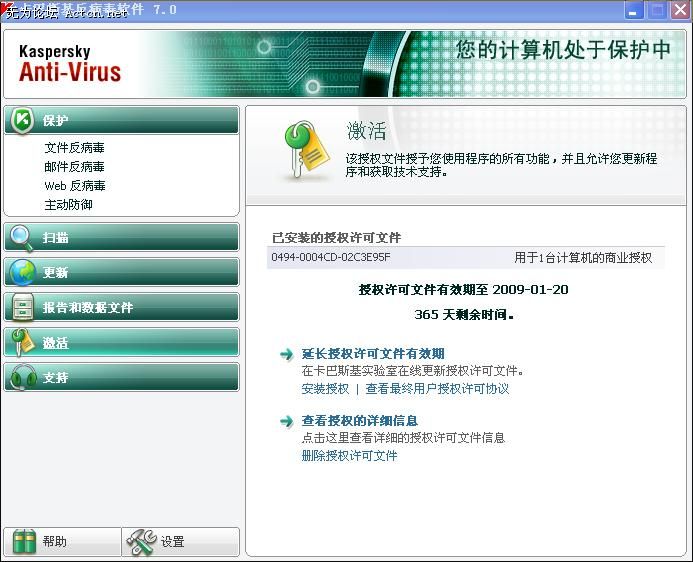
Task: Select Web 反病毒 under 保护
Action: click(75, 186)
